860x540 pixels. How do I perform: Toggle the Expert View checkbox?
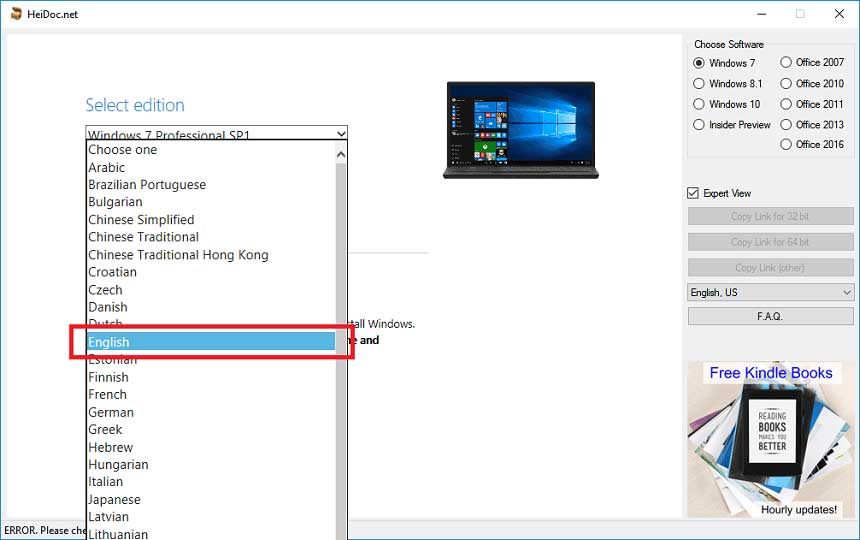[693, 193]
